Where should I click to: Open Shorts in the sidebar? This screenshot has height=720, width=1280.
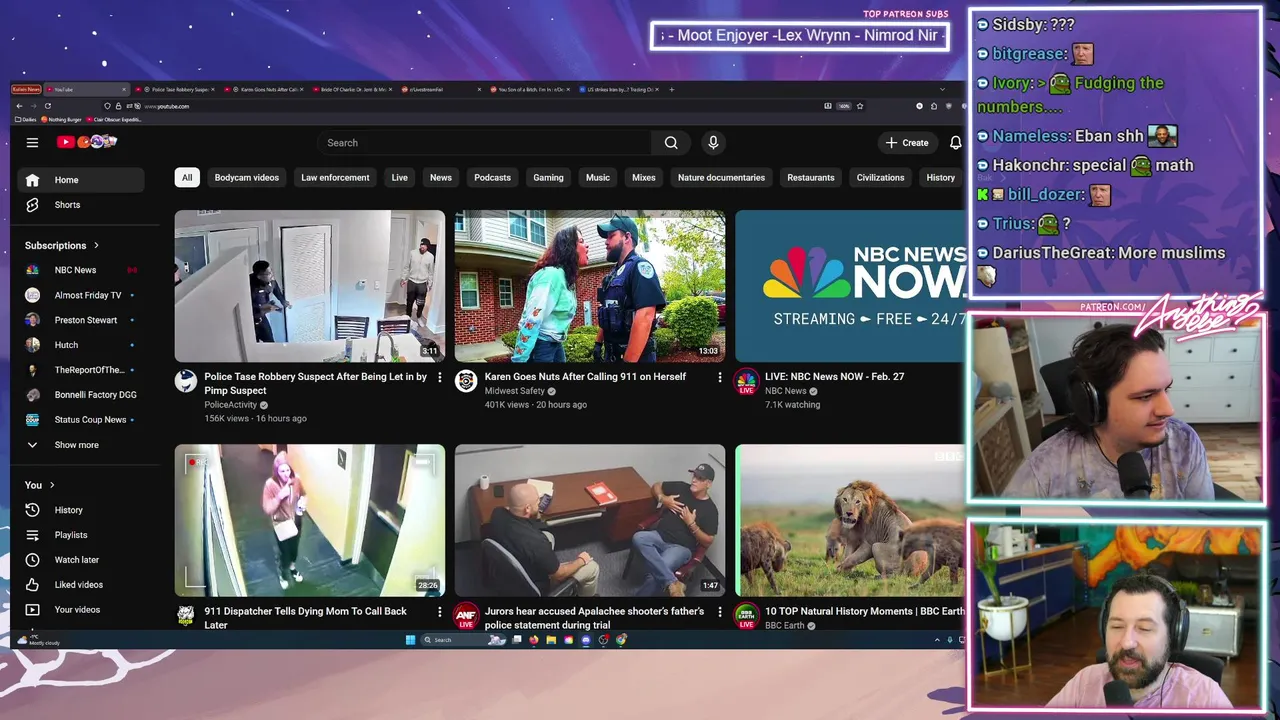(80, 205)
